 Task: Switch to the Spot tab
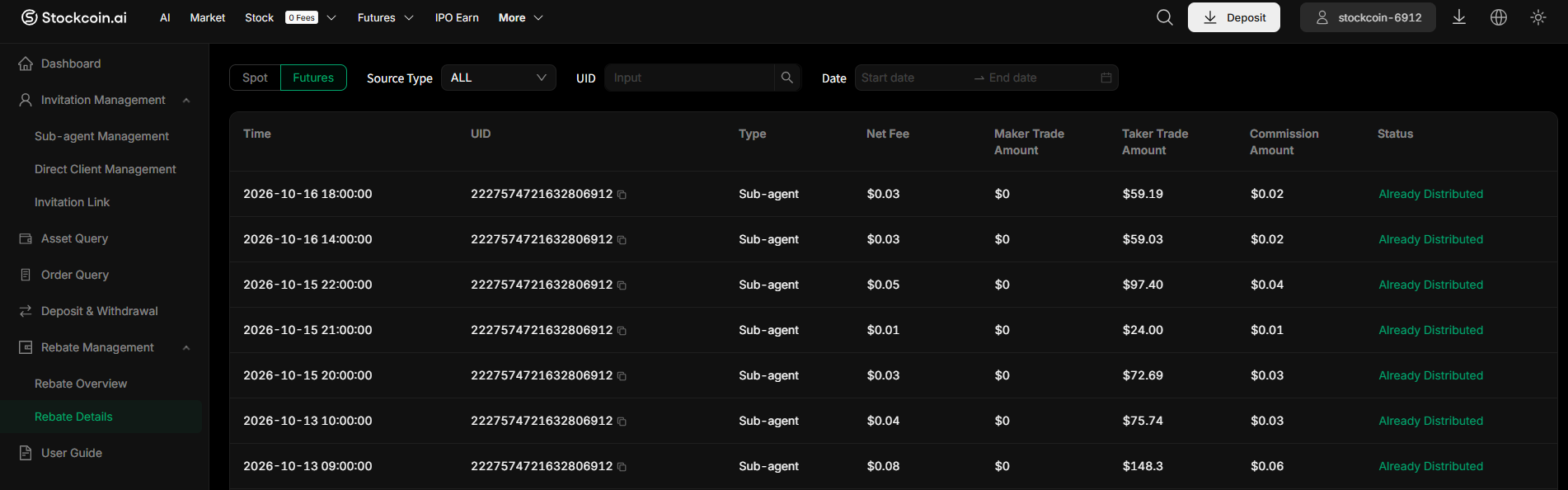[x=255, y=78]
